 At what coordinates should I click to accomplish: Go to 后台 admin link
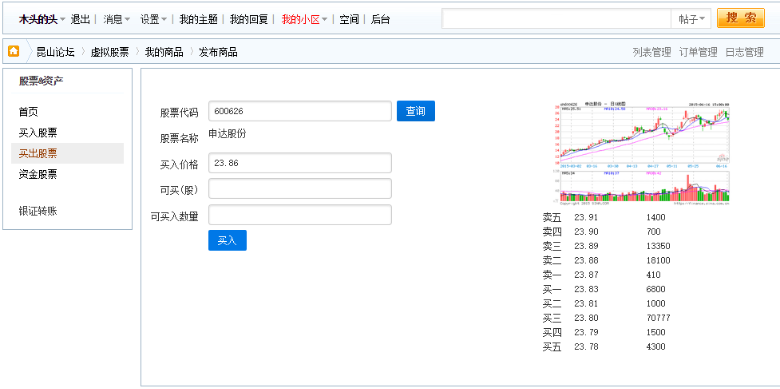pos(381,20)
